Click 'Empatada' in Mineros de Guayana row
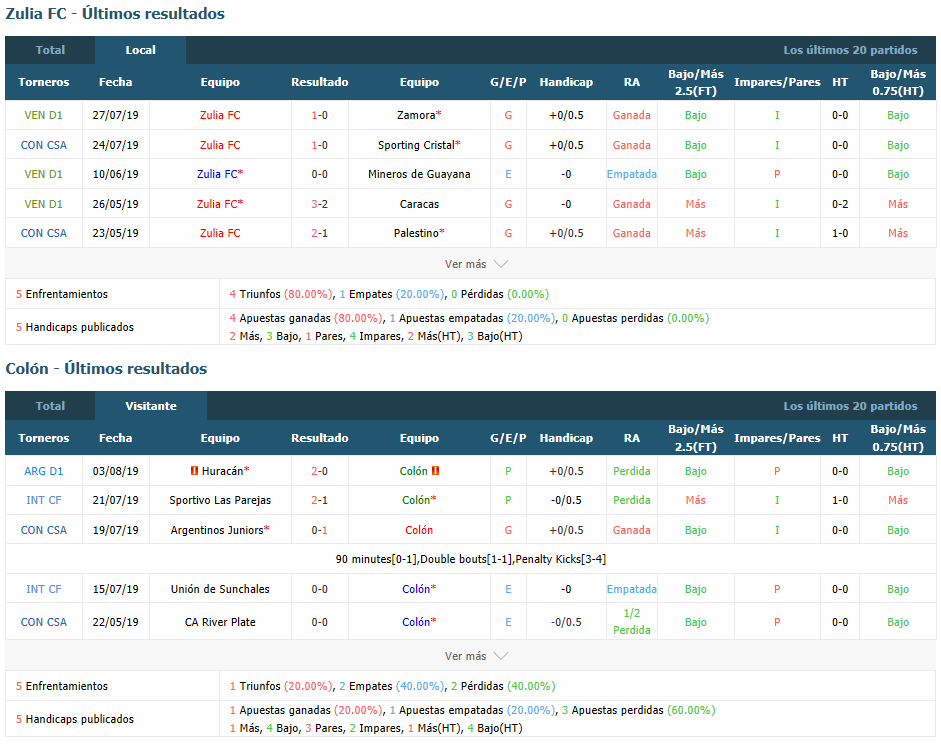Image resolution: width=941 pixels, height=744 pixels. [631, 174]
